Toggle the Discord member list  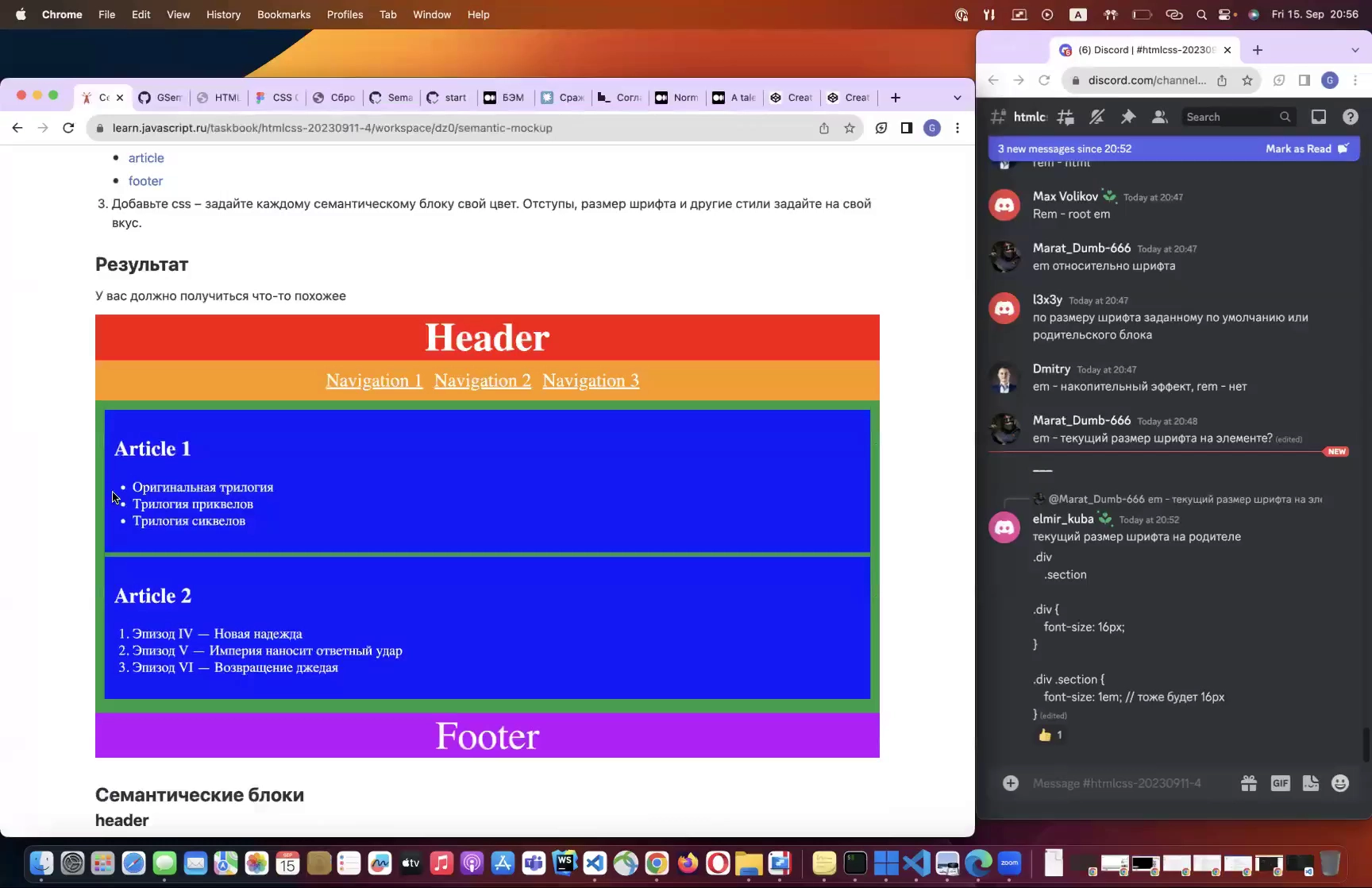click(1159, 117)
